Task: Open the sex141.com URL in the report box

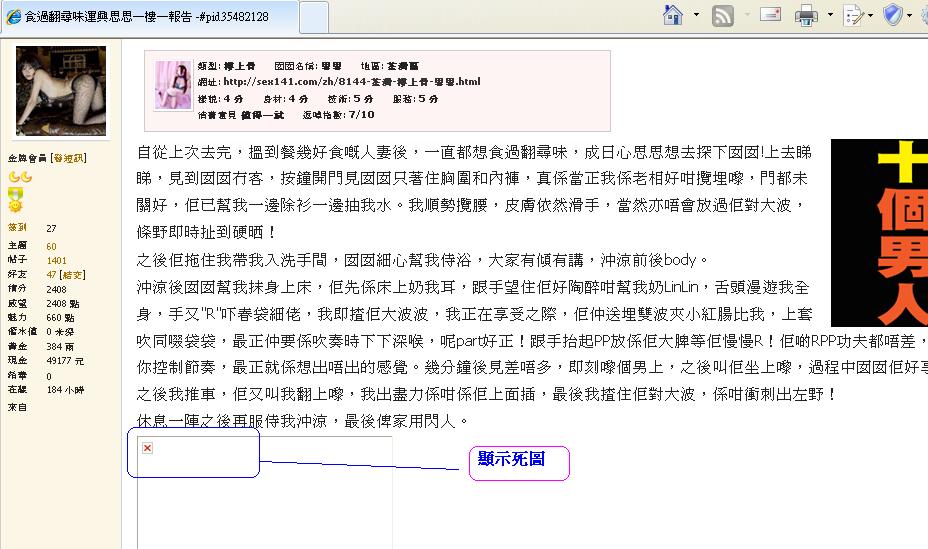Action: tap(352, 82)
